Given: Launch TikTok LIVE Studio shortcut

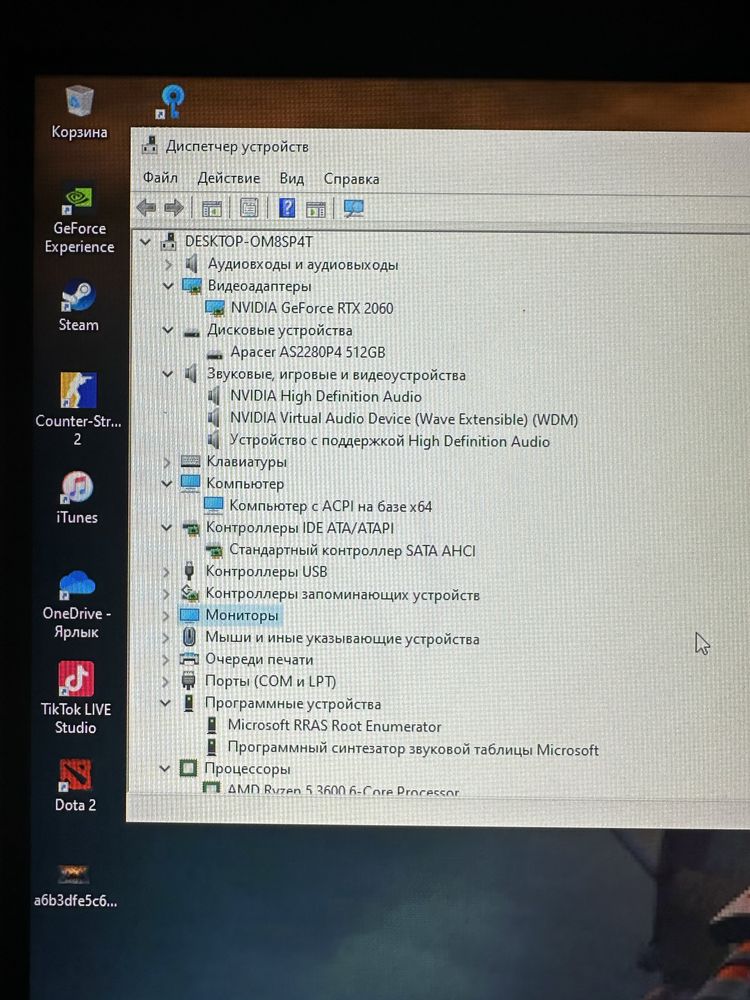Looking at the screenshot, I should 76,698.
